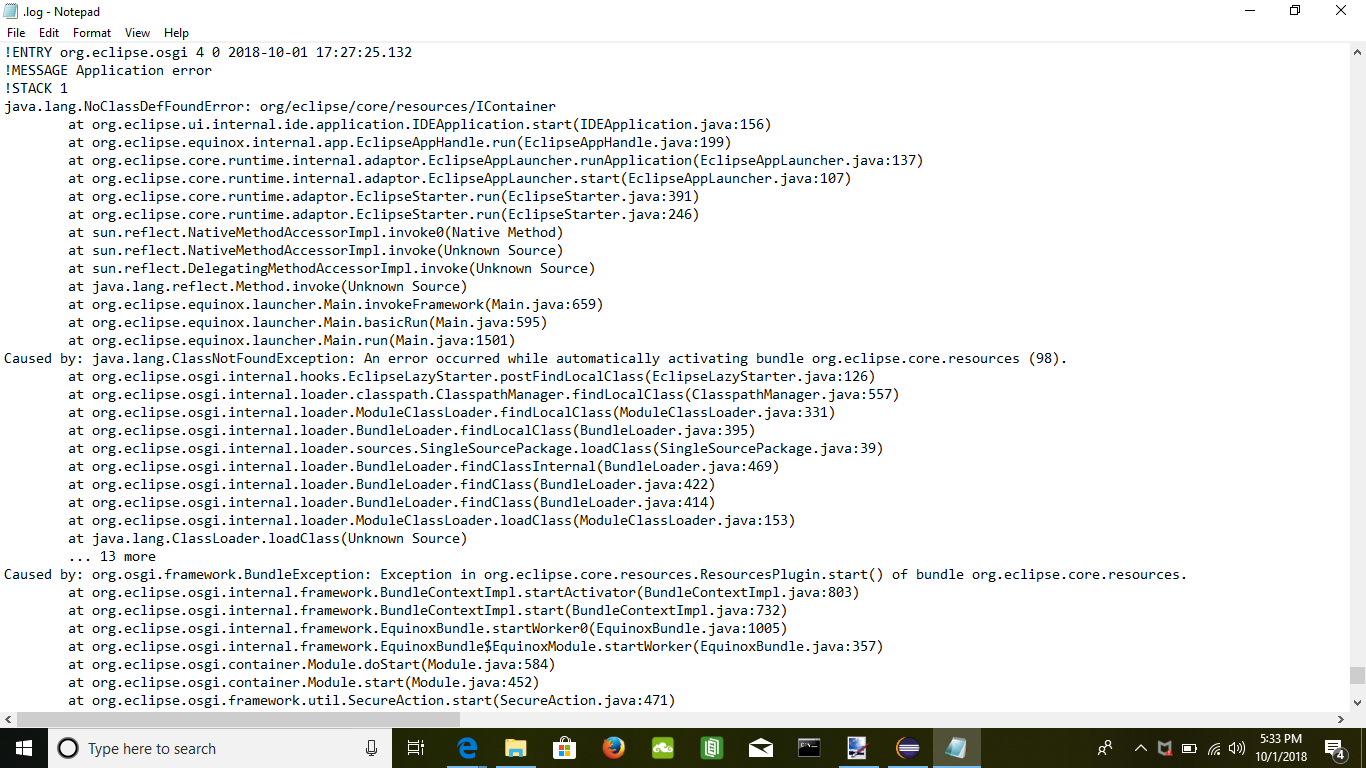Viewport: 1366px width, 768px height.
Task: Open the View menu
Action: point(138,33)
